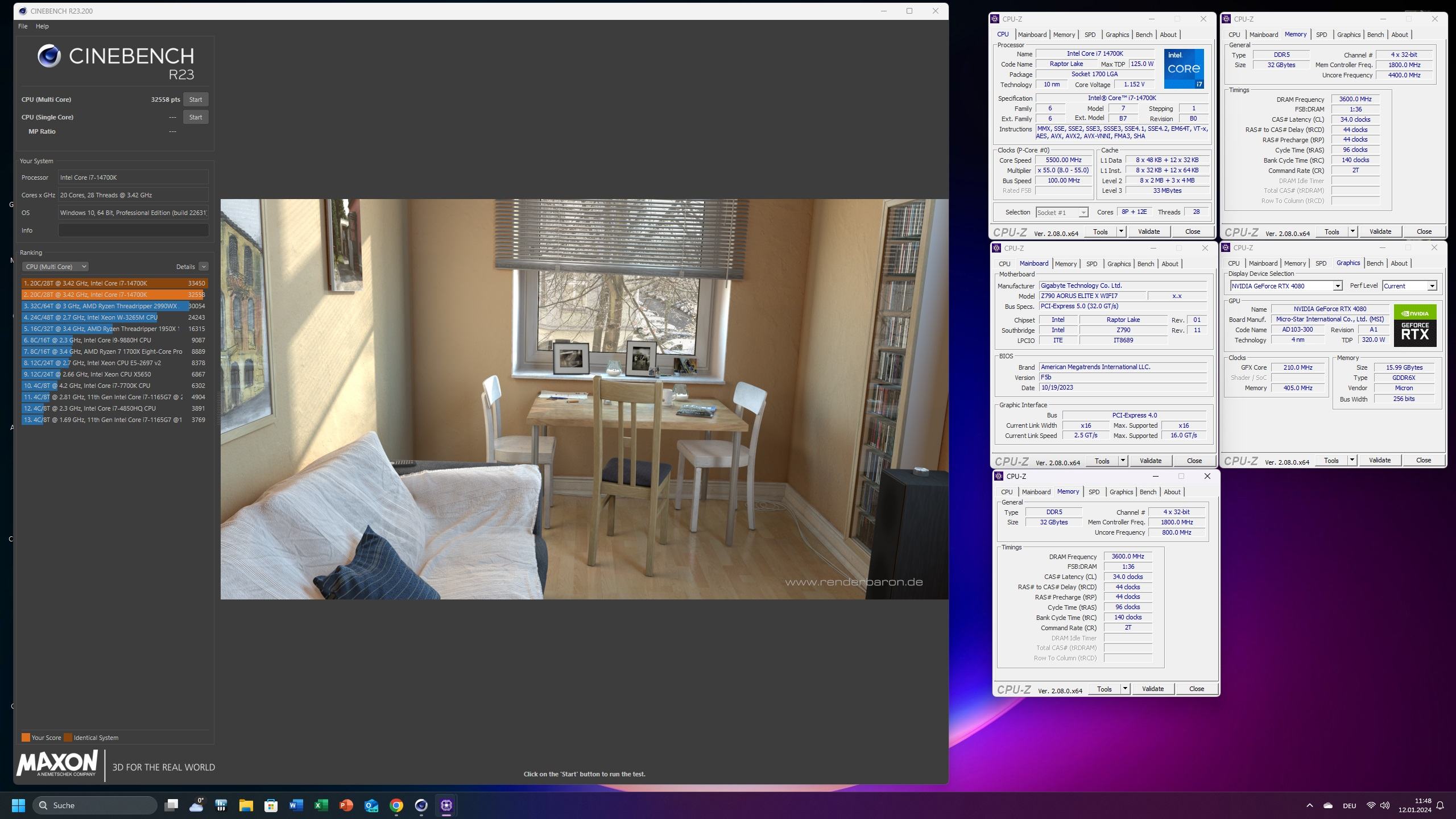Open About tab in the CPU-Z Graphics window
Image resolution: width=1456 pixels, height=819 pixels.
pyautogui.click(x=1399, y=263)
